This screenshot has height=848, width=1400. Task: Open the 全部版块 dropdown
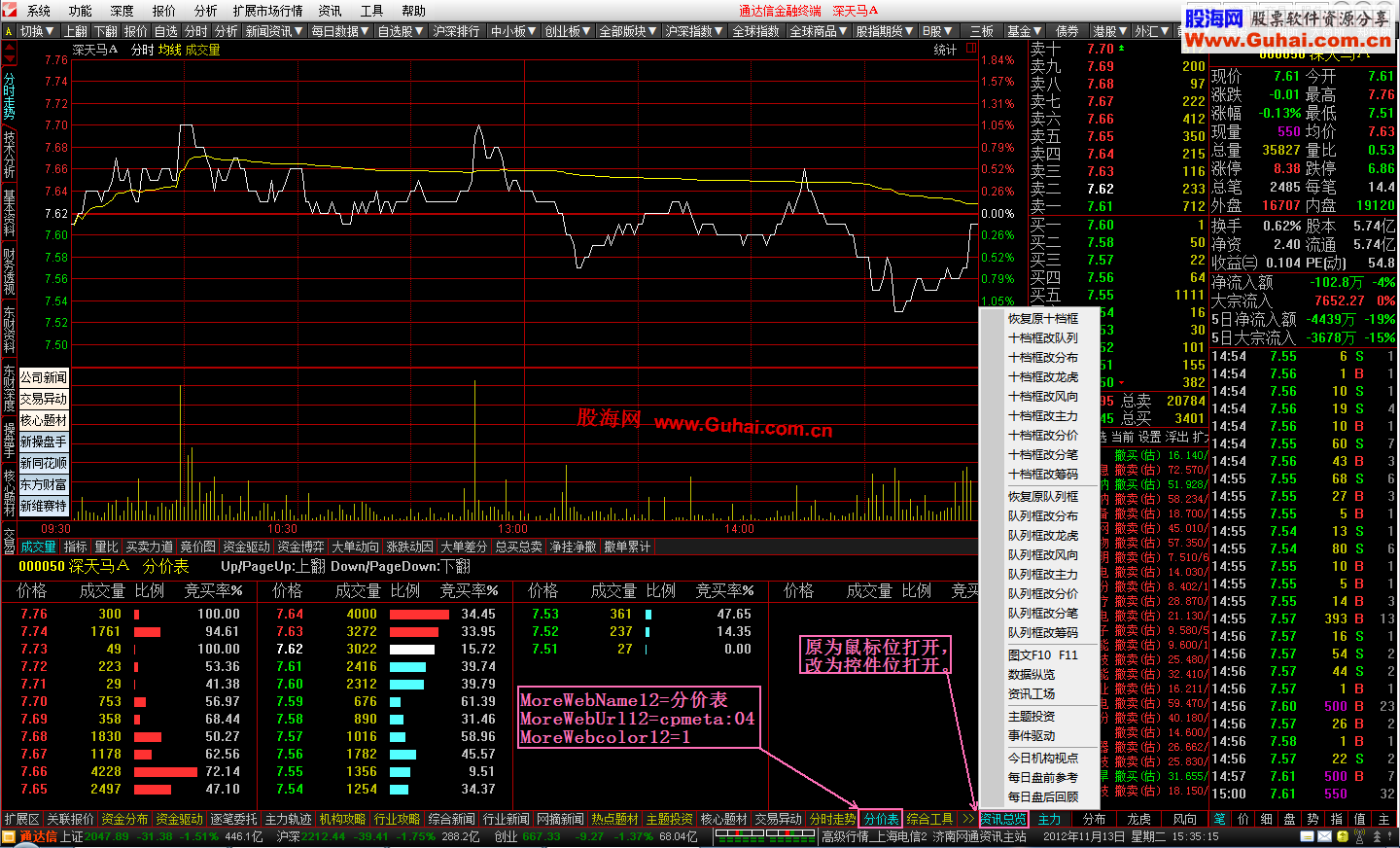[629, 31]
